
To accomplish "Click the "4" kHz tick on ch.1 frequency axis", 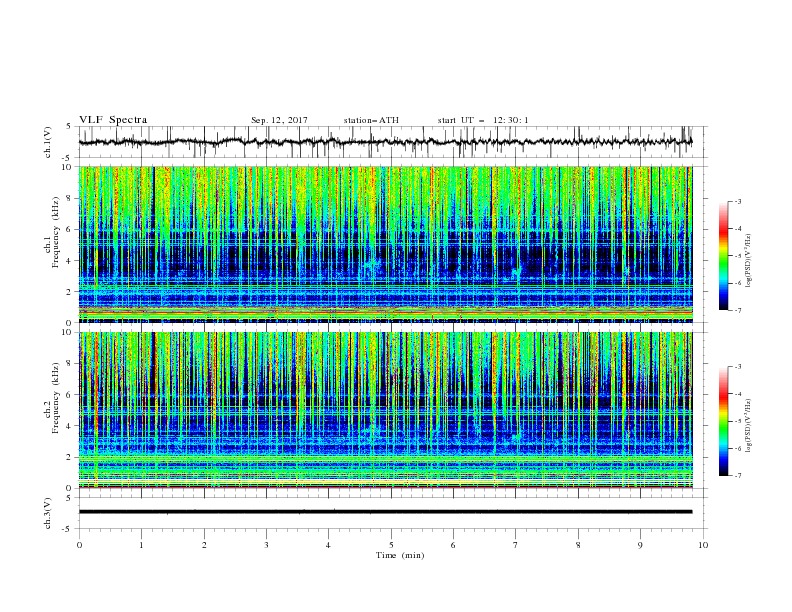I will coord(71,261).
